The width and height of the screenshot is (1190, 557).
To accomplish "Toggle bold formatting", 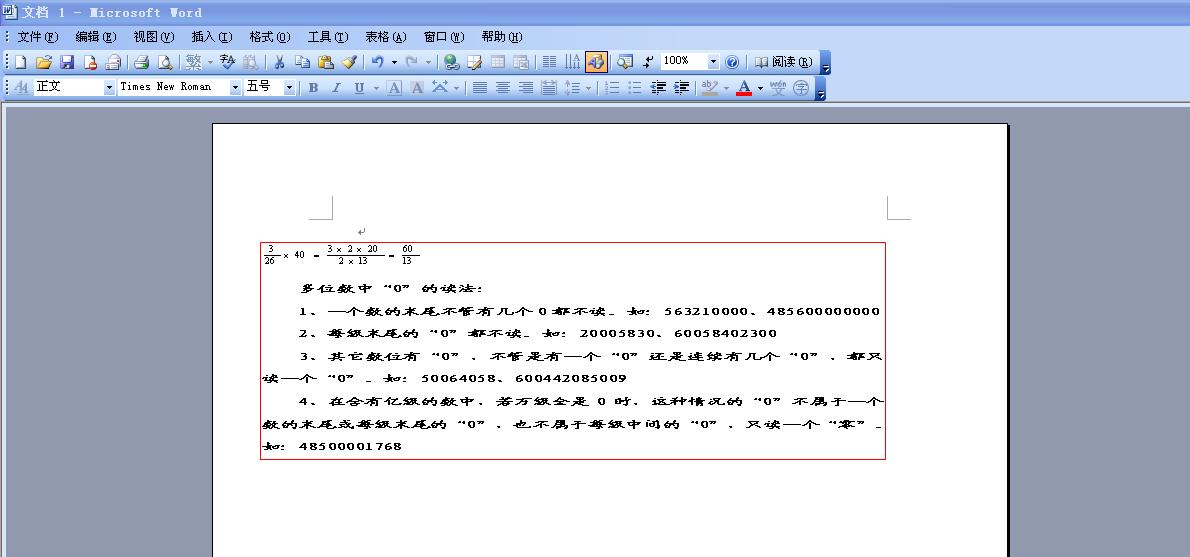I will click(x=313, y=87).
